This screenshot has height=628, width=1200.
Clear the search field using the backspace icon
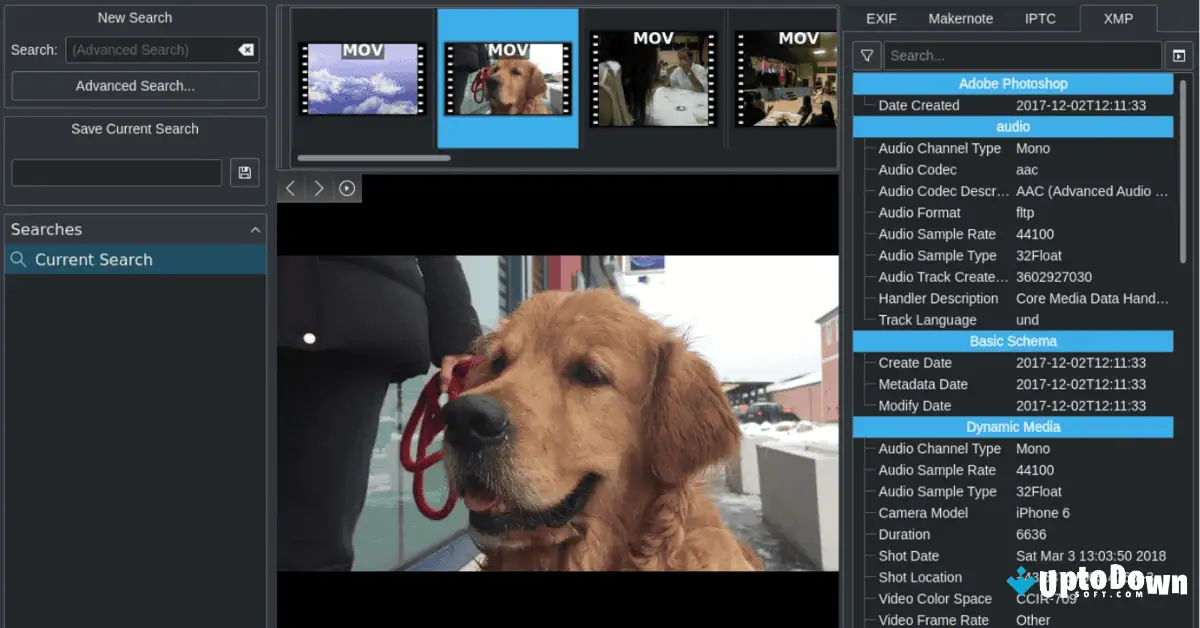[247, 49]
